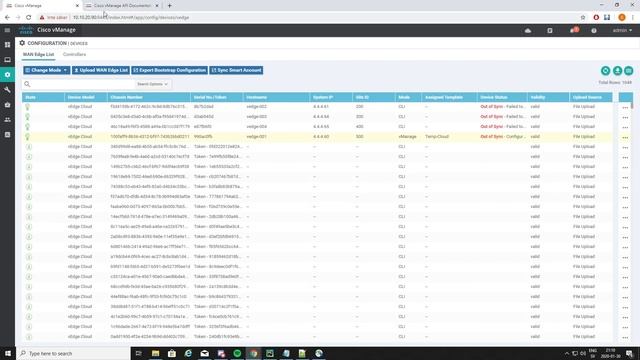
Task: Open the Tools wrench in left sidebar
Action: tap(7, 89)
